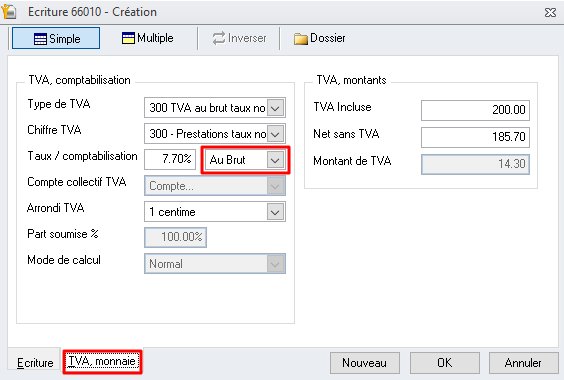Image resolution: width=564 pixels, height=380 pixels.
Task: Open the Dossier folder icon
Action: pos(301,39)
